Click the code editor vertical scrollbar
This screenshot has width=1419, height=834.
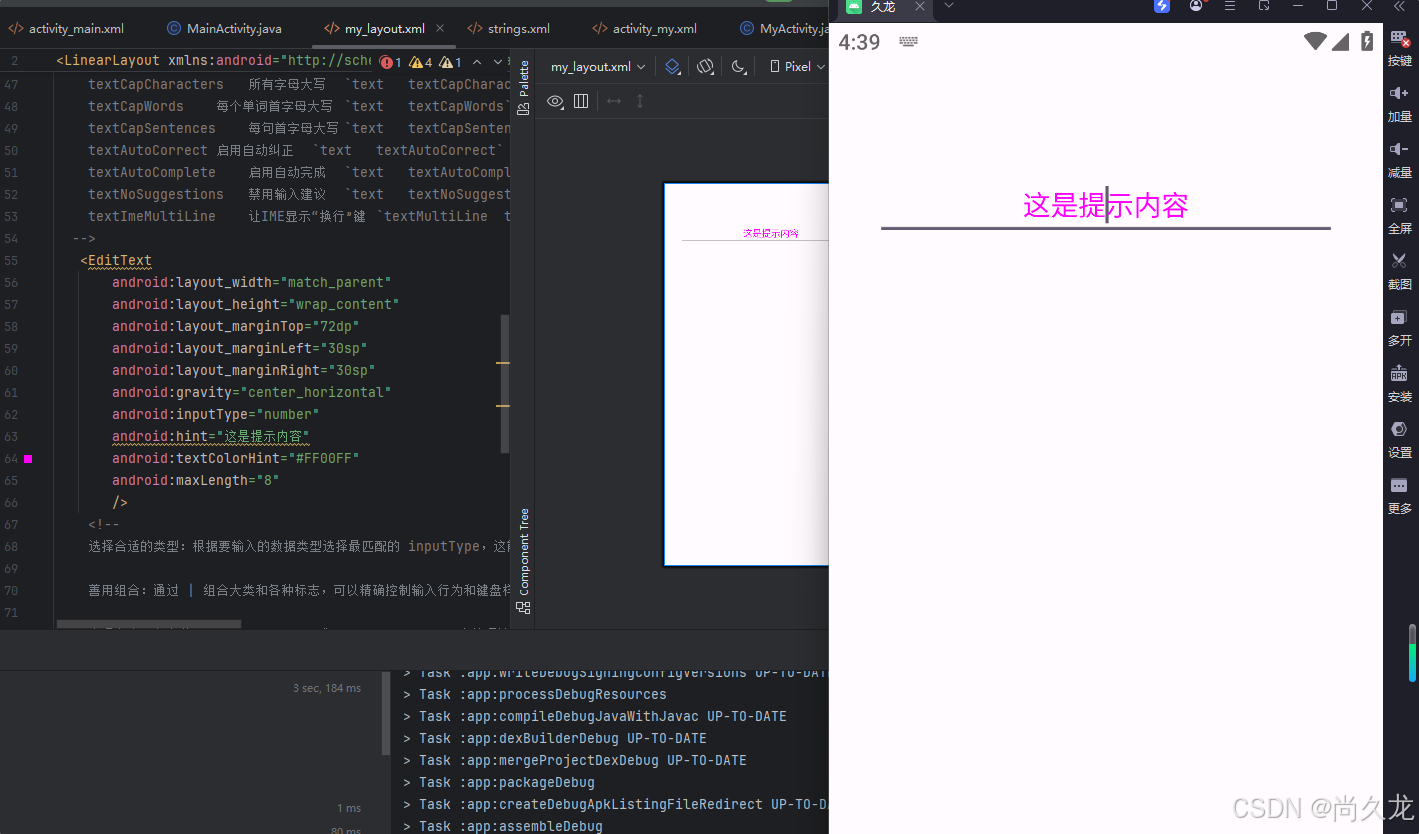pos(505,384)
